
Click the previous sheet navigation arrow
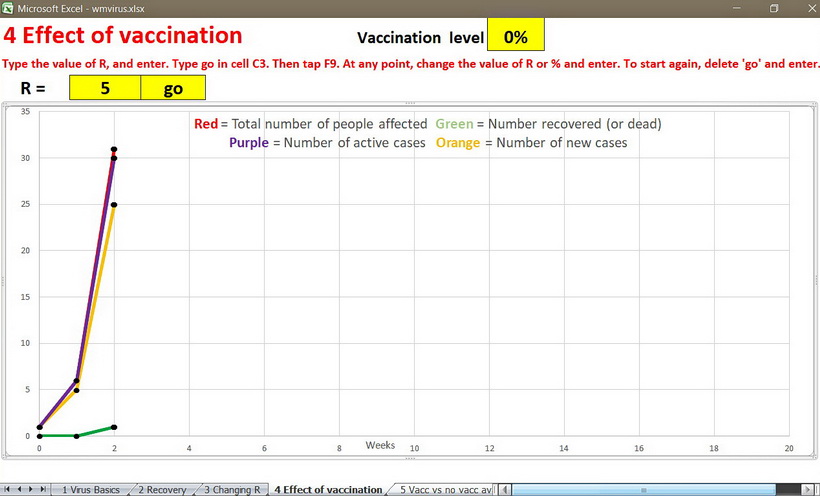[20, 489]
